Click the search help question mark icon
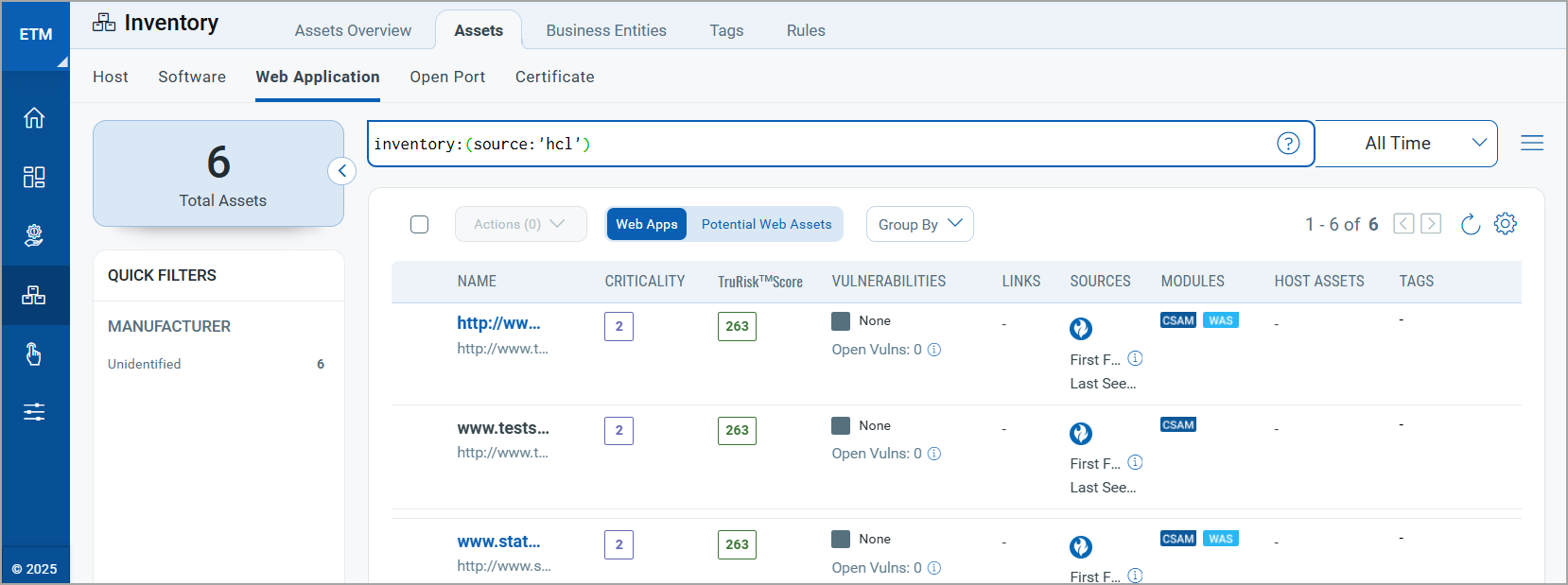Viewport: 1568px width, 585px height. [1288, 144]
